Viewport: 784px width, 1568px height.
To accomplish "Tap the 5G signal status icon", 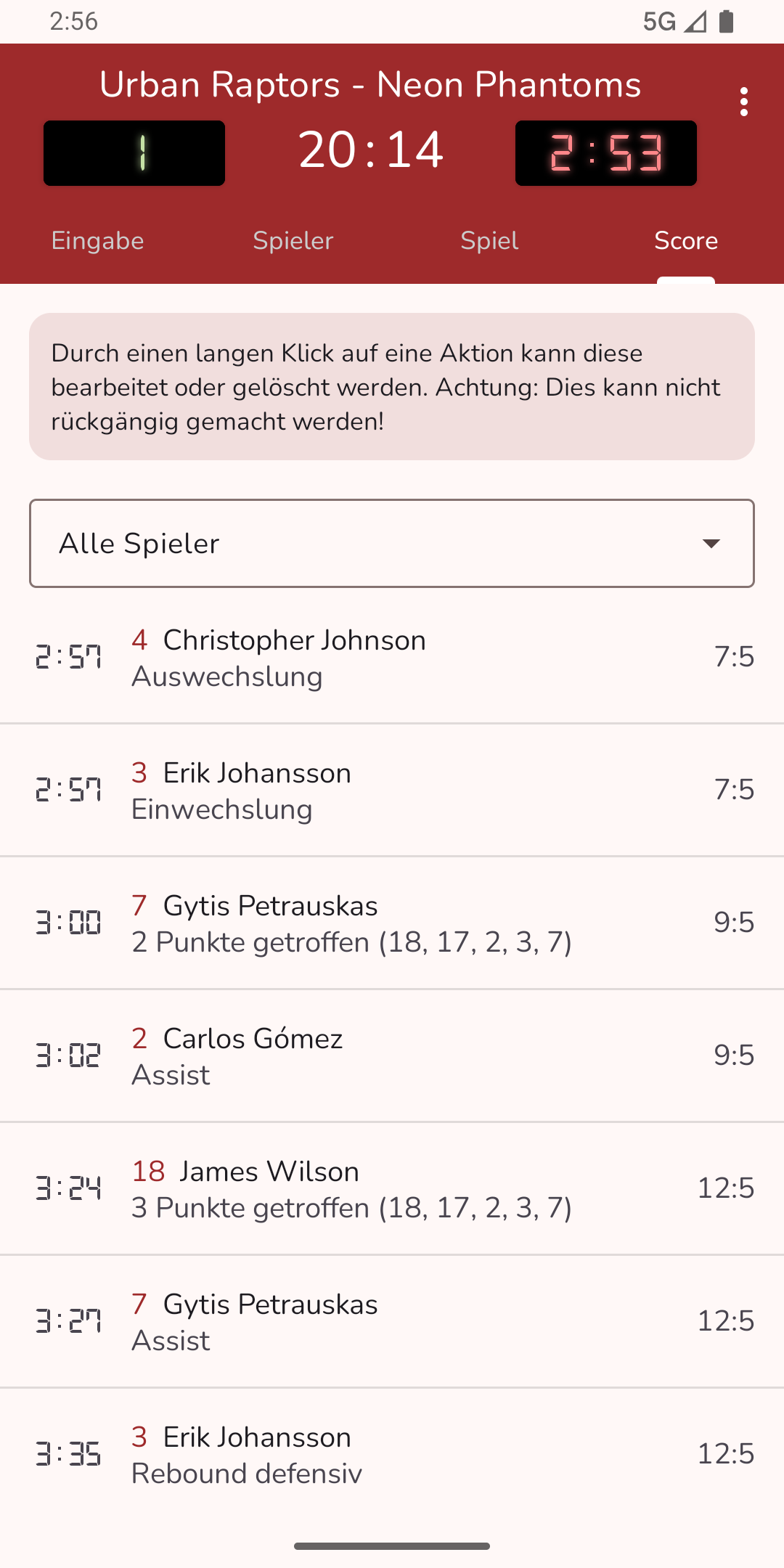I will pos(674,22).
